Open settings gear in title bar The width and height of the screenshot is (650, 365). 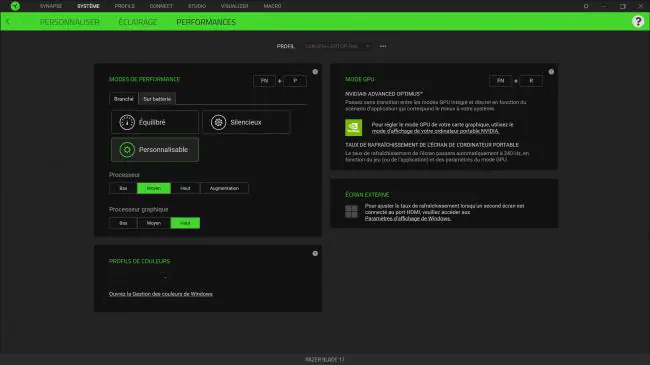(586, 6)
